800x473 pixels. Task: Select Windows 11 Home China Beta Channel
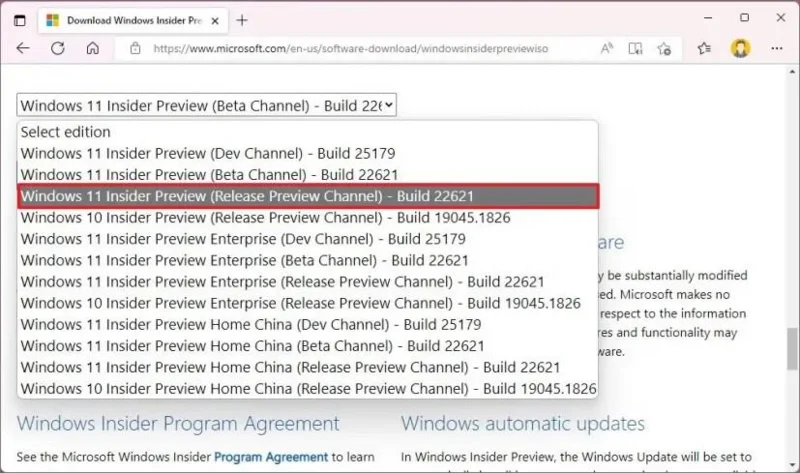pos(307,346)
